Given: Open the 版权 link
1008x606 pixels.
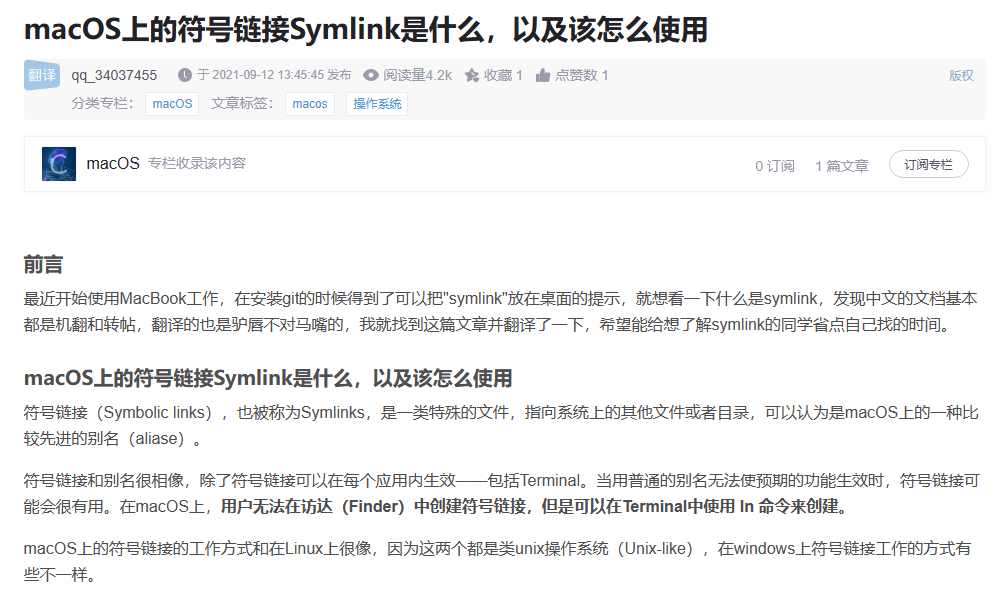Looking at the screenshot, I should point(961,75).
